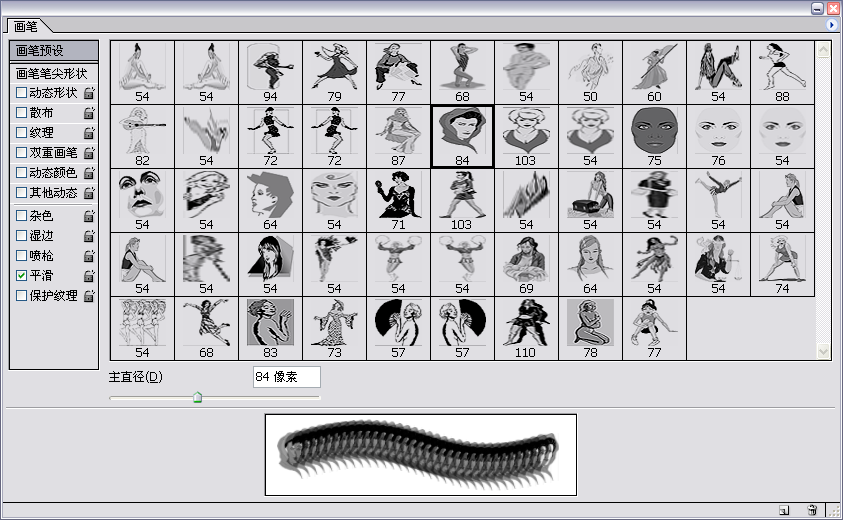The image size is (843, 520).
Task: Click the 主直径 slider handle
Action: (197, 397)
